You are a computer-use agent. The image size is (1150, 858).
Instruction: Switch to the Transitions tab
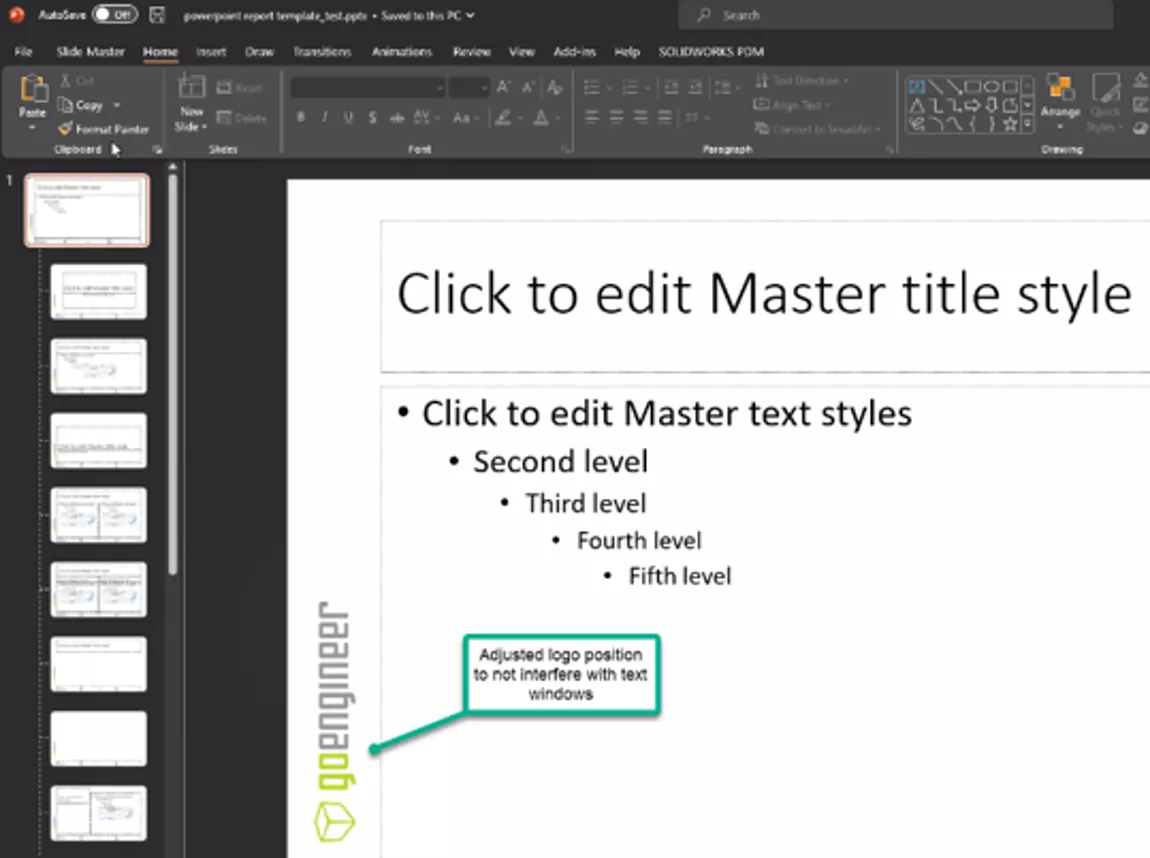[322, 51]
